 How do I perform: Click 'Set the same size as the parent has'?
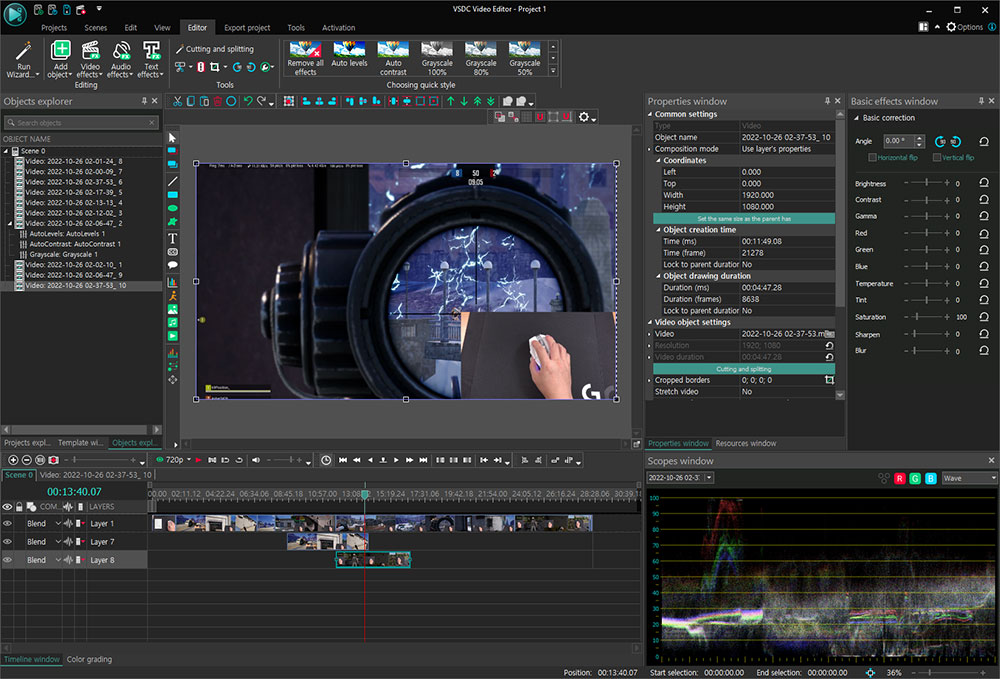[x=743, y=218]
